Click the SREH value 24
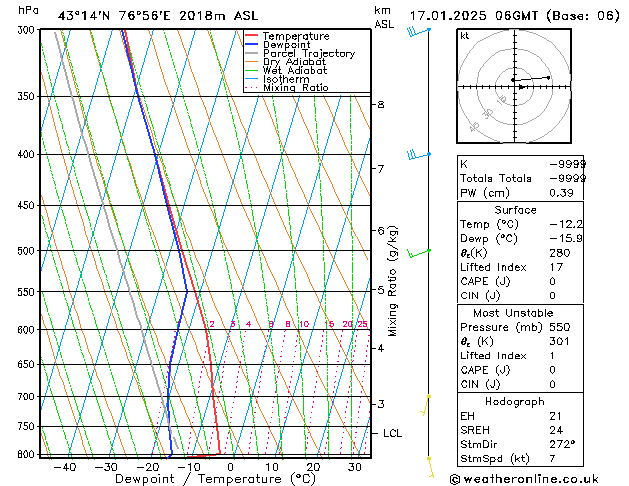629x486 pixels. point(556,430)
